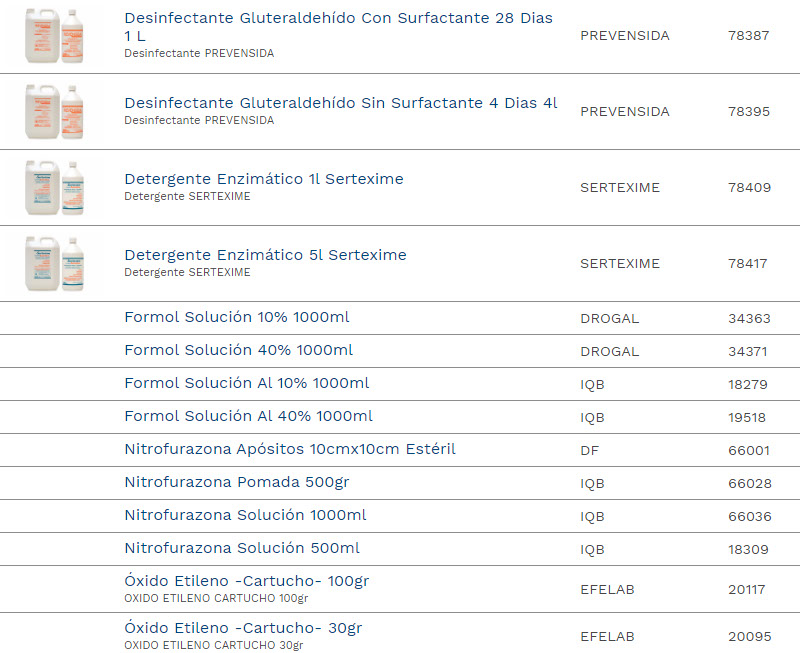Click the Detergente Enzimático 1l Sertexime link
The height and width of the screenshot is (653, 800).
pos(263,179)
